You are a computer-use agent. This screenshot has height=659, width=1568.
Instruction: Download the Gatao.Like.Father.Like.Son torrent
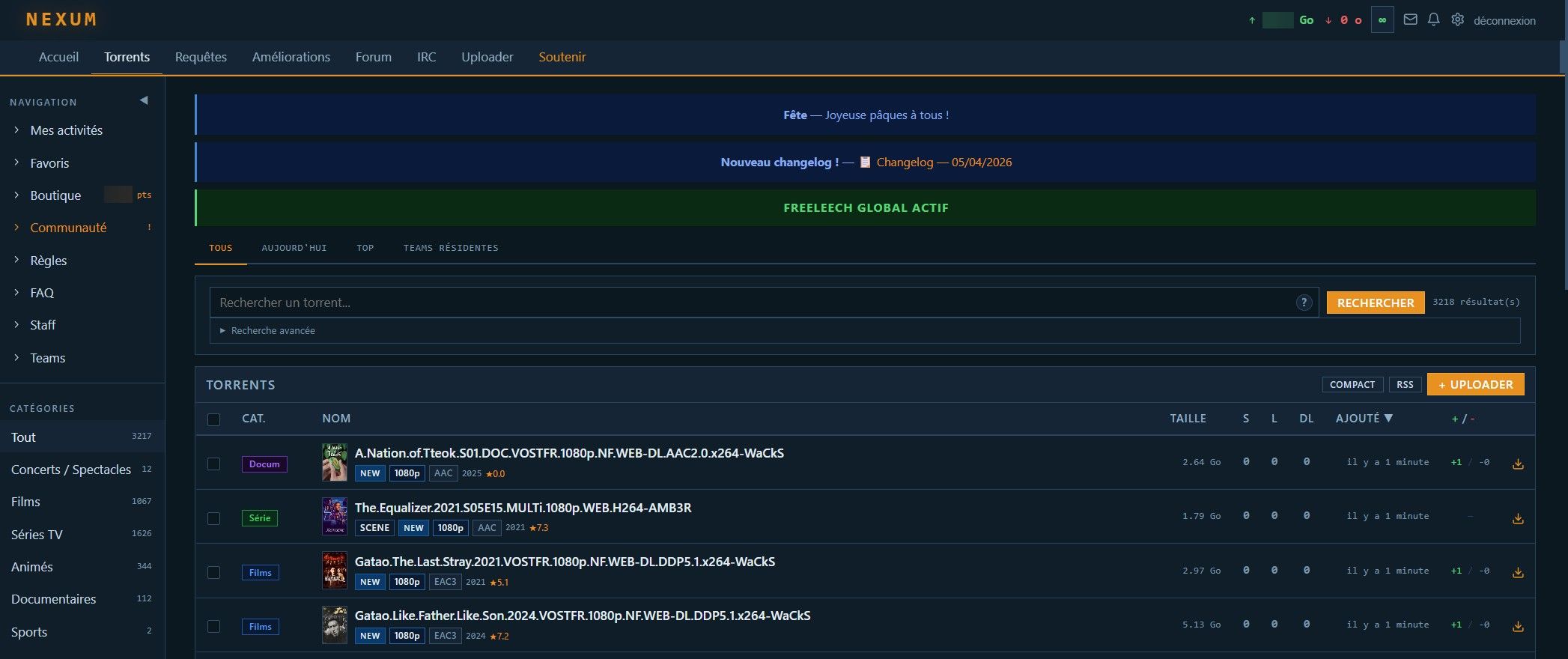tap(1518, 626)
